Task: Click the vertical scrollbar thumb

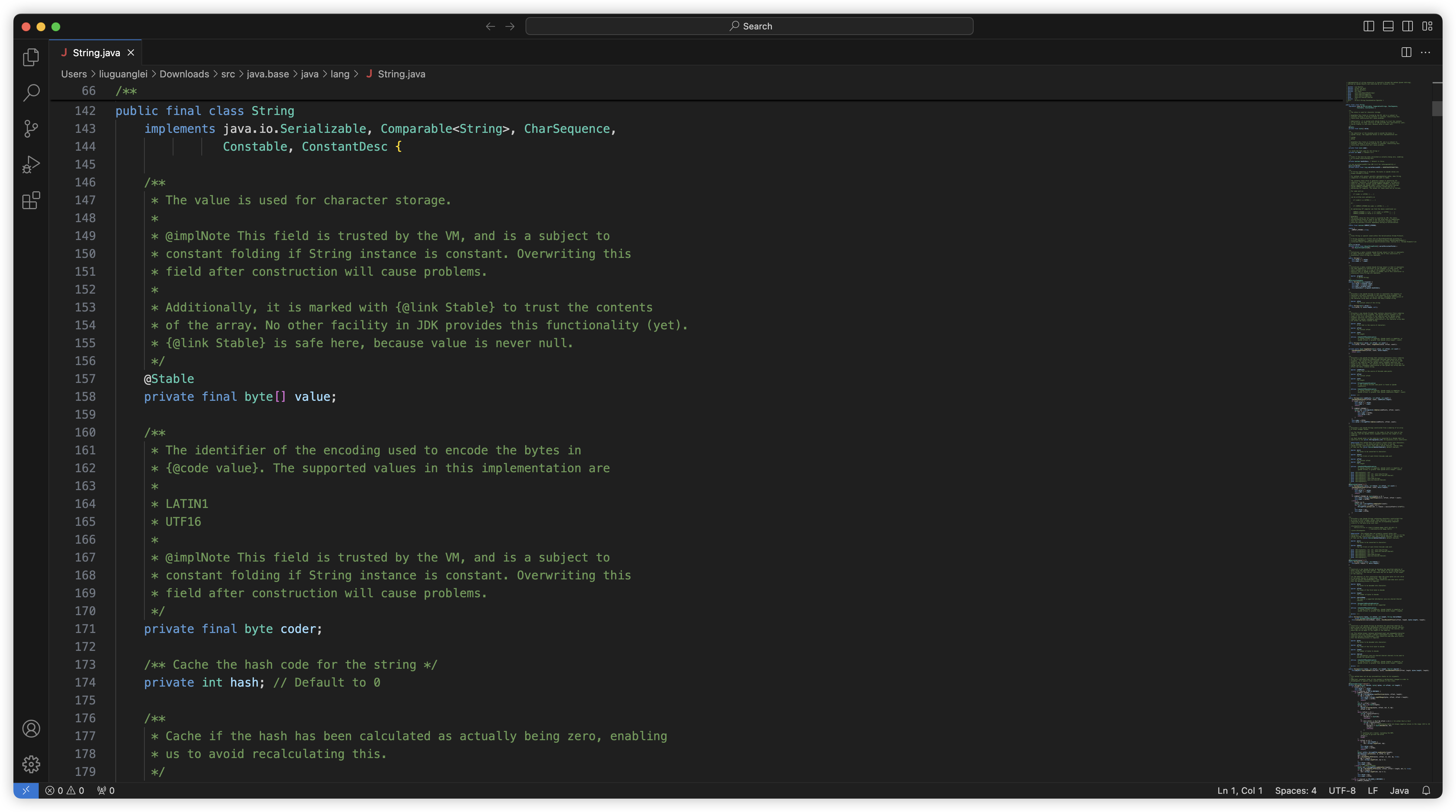Action: coord(1437,109)
